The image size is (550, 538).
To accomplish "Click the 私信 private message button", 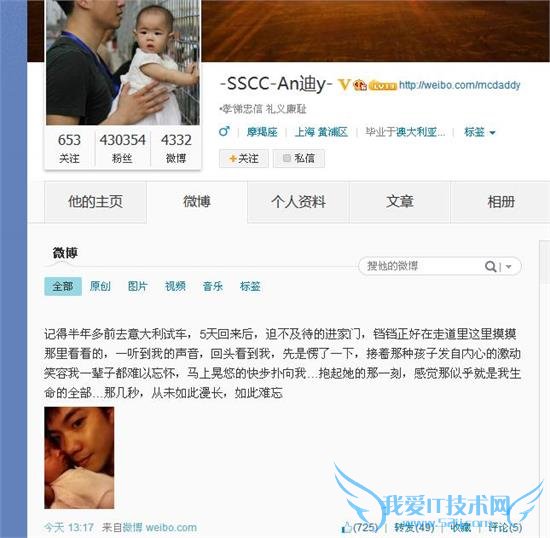I will [x=299, y=159].
